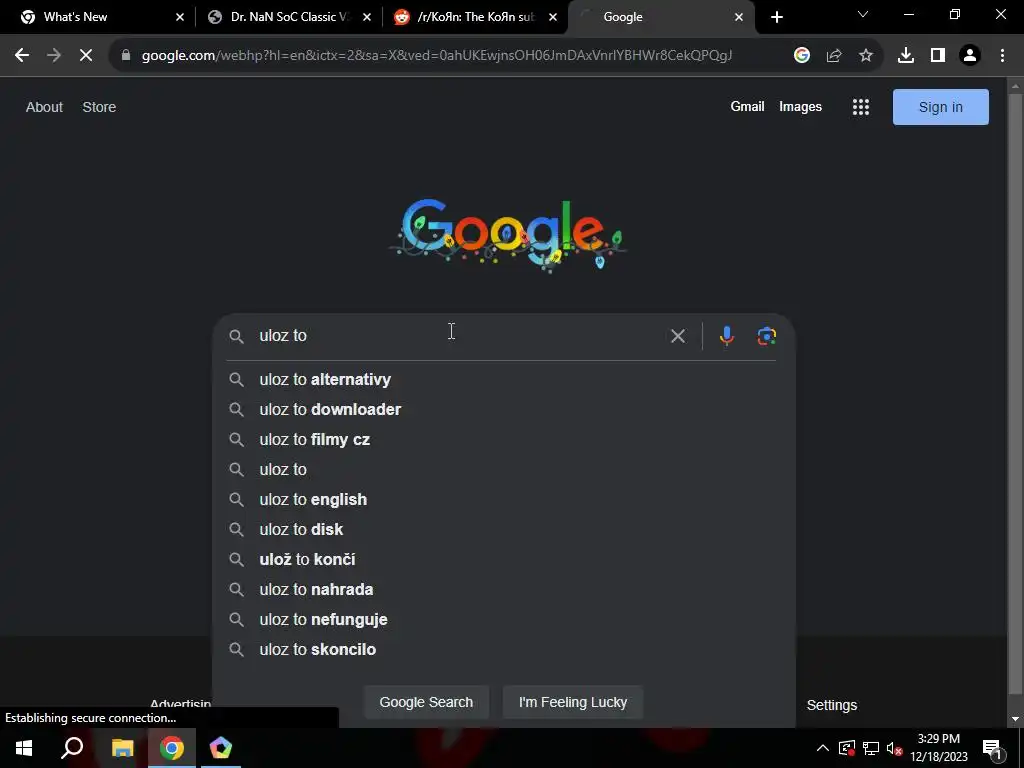The width and height of the screenshot is (1024, 768).
Task: Close the KoЯn subreddit tab
Action: coord(553,17)
